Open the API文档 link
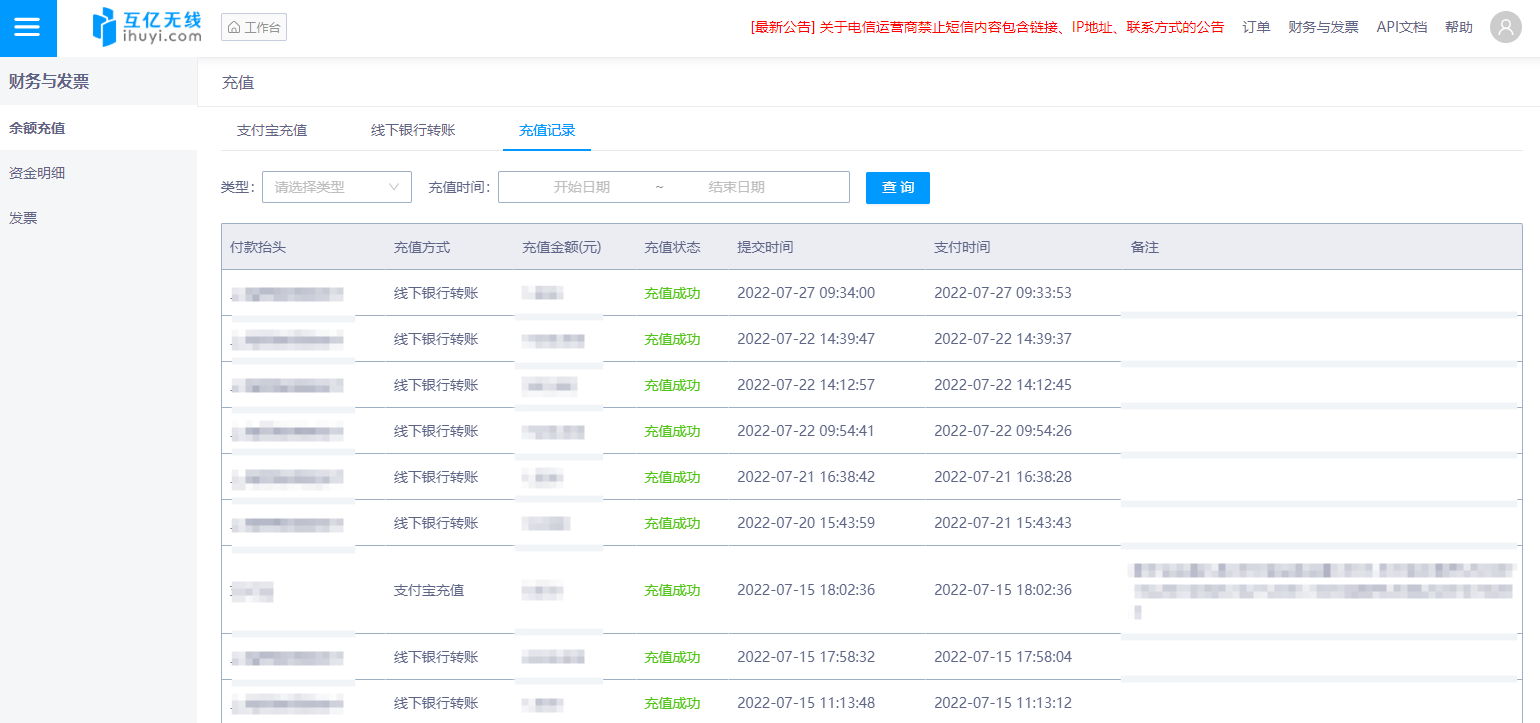 coord(1401,27)
